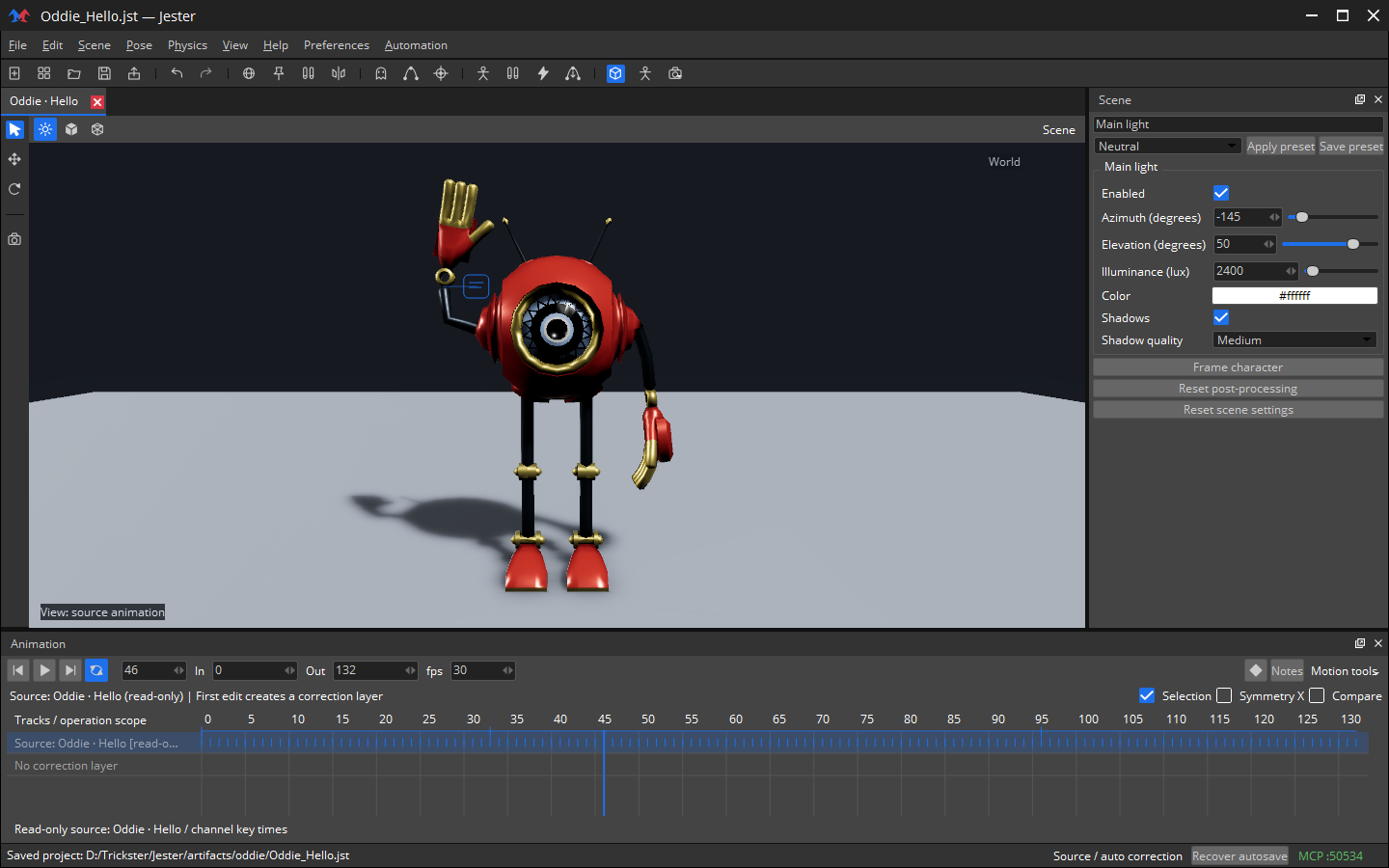Open the Physics menu
The width and height of the screenshot is (1389, 868).
tap(187, 45)
